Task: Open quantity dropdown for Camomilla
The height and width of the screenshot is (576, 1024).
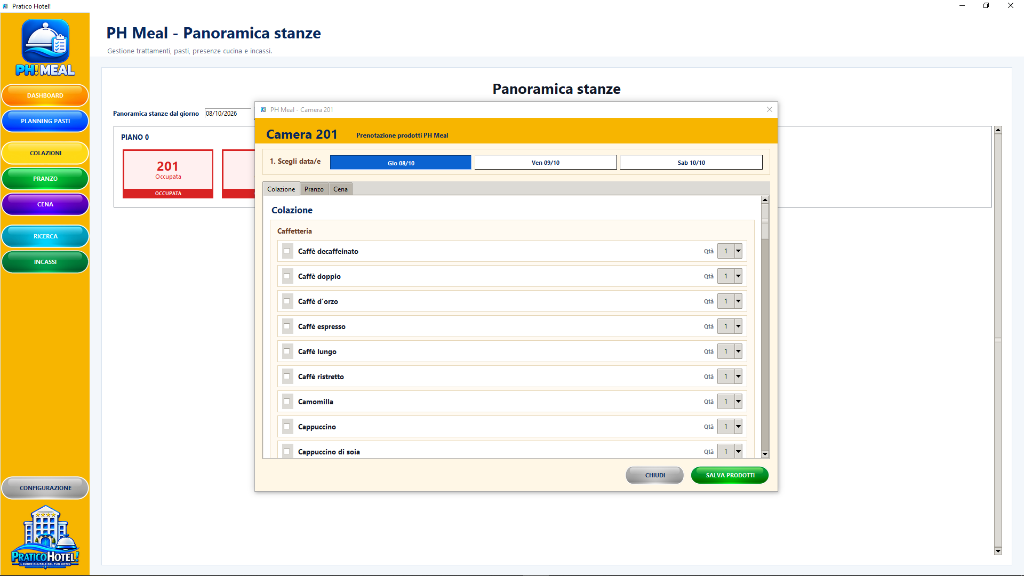Action: pyautogui.click(x=738, y=402)
